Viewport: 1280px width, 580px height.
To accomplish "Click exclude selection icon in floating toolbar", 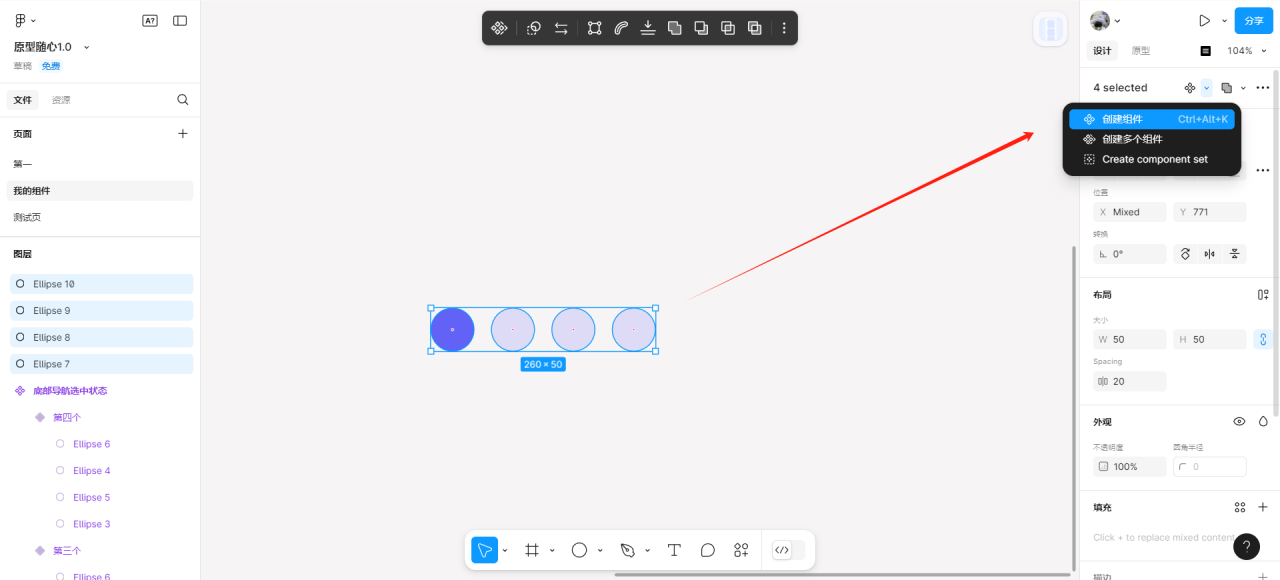I will point(755,28).
